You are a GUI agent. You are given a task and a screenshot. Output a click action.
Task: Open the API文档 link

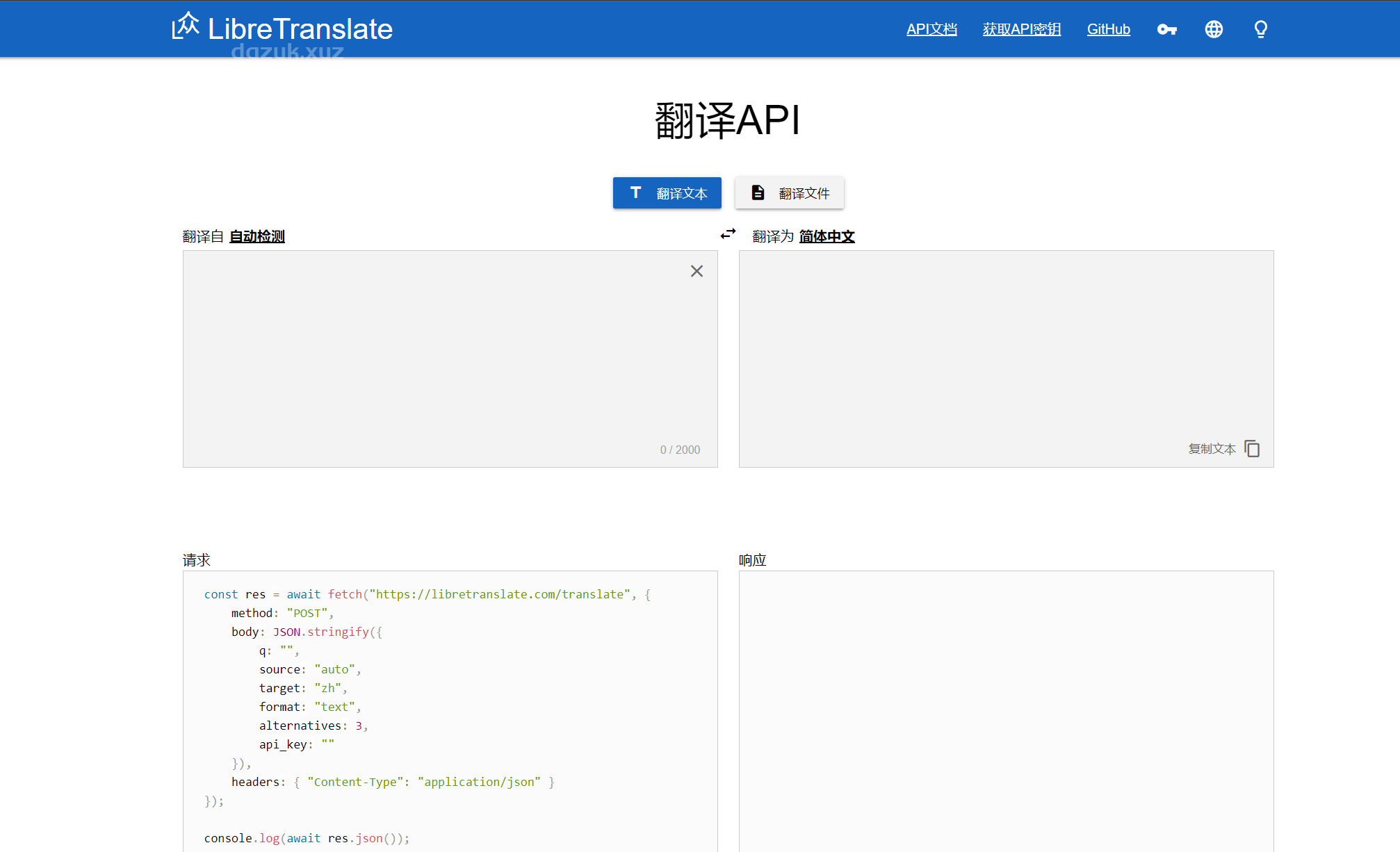[931, 29]
